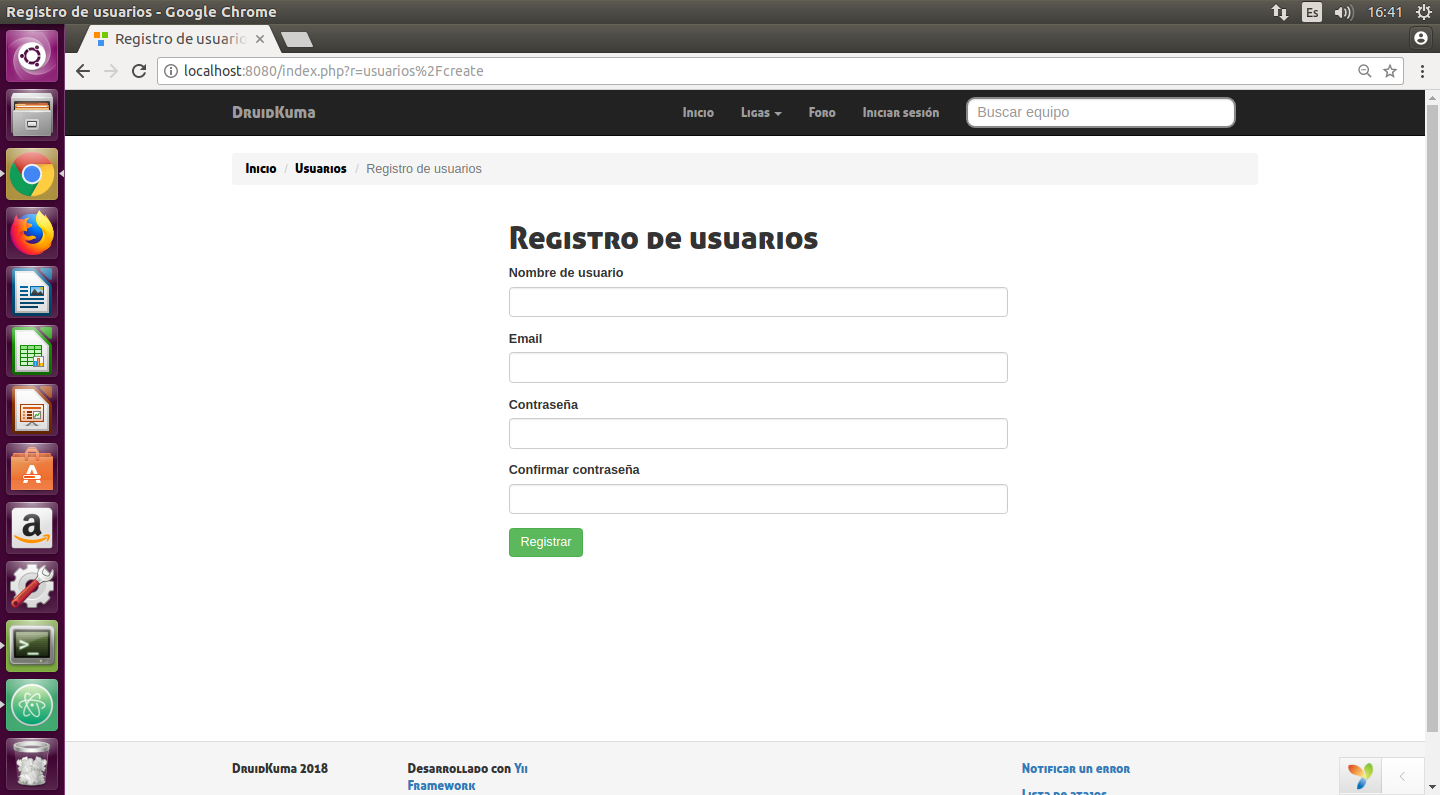Open the Trash in dock

[33, 764]
